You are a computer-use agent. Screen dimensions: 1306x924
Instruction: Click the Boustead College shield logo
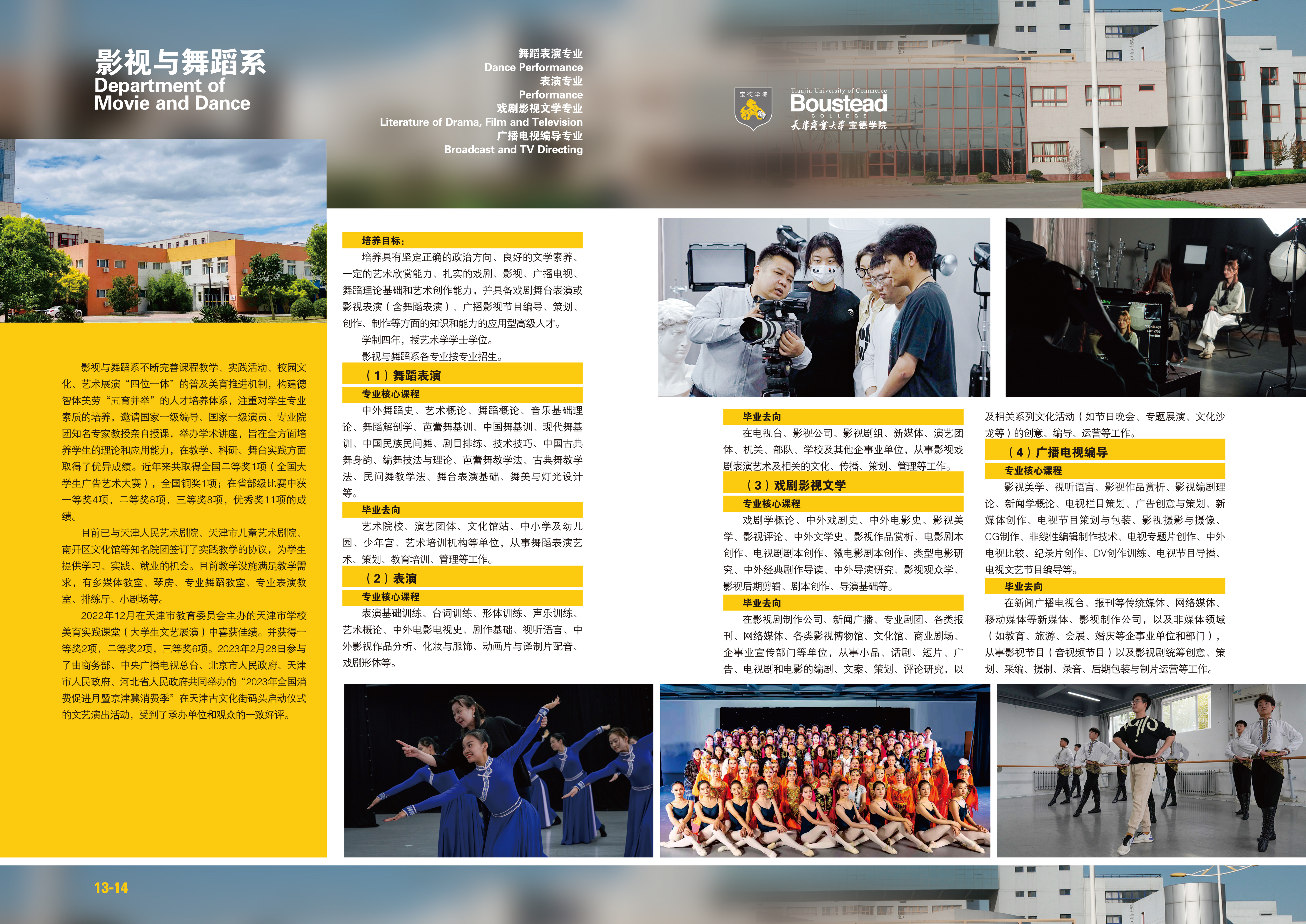pyautogui.click(x=754, y=109)
